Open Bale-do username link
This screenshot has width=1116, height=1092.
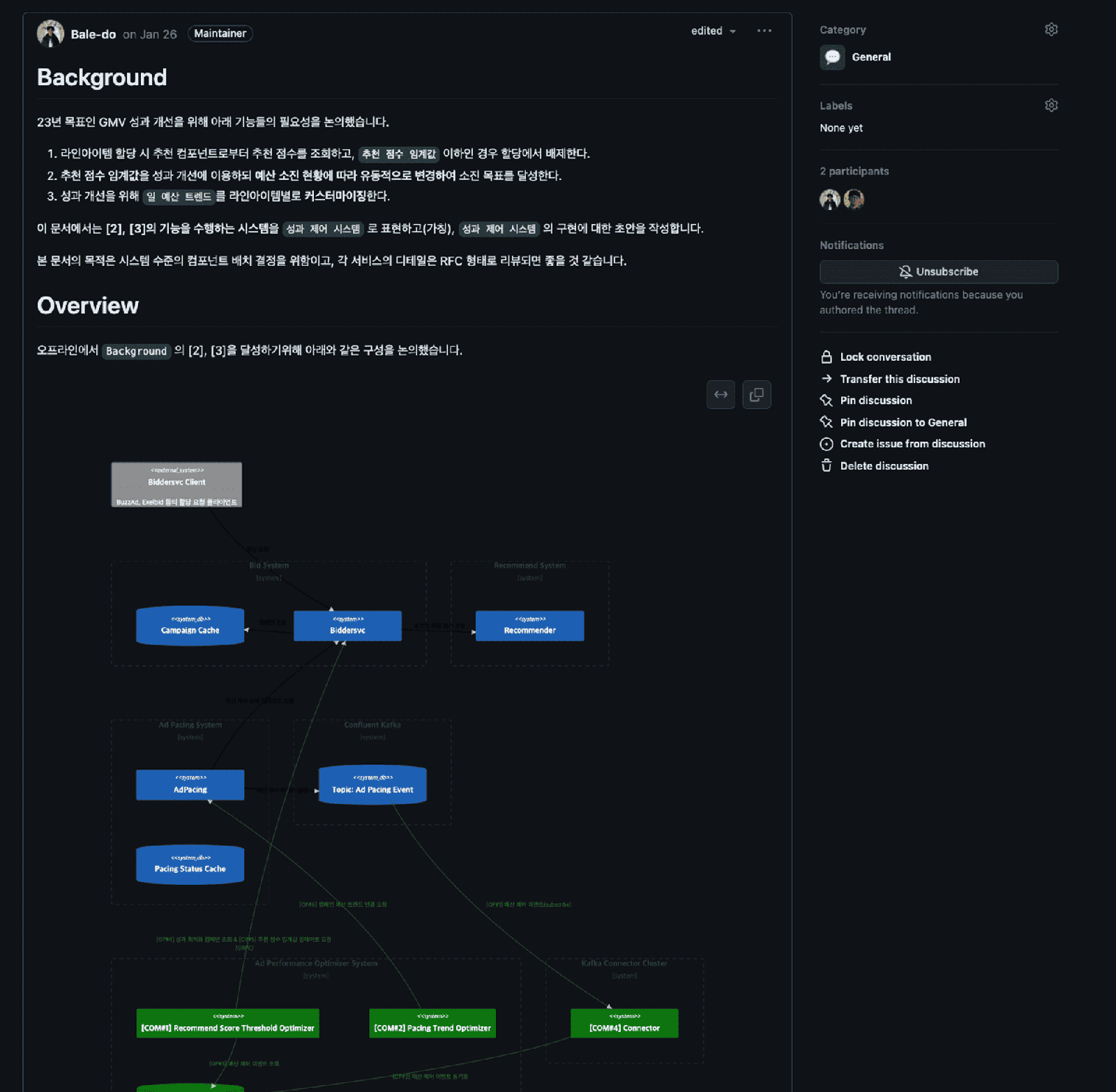click(x=93, y=34)
